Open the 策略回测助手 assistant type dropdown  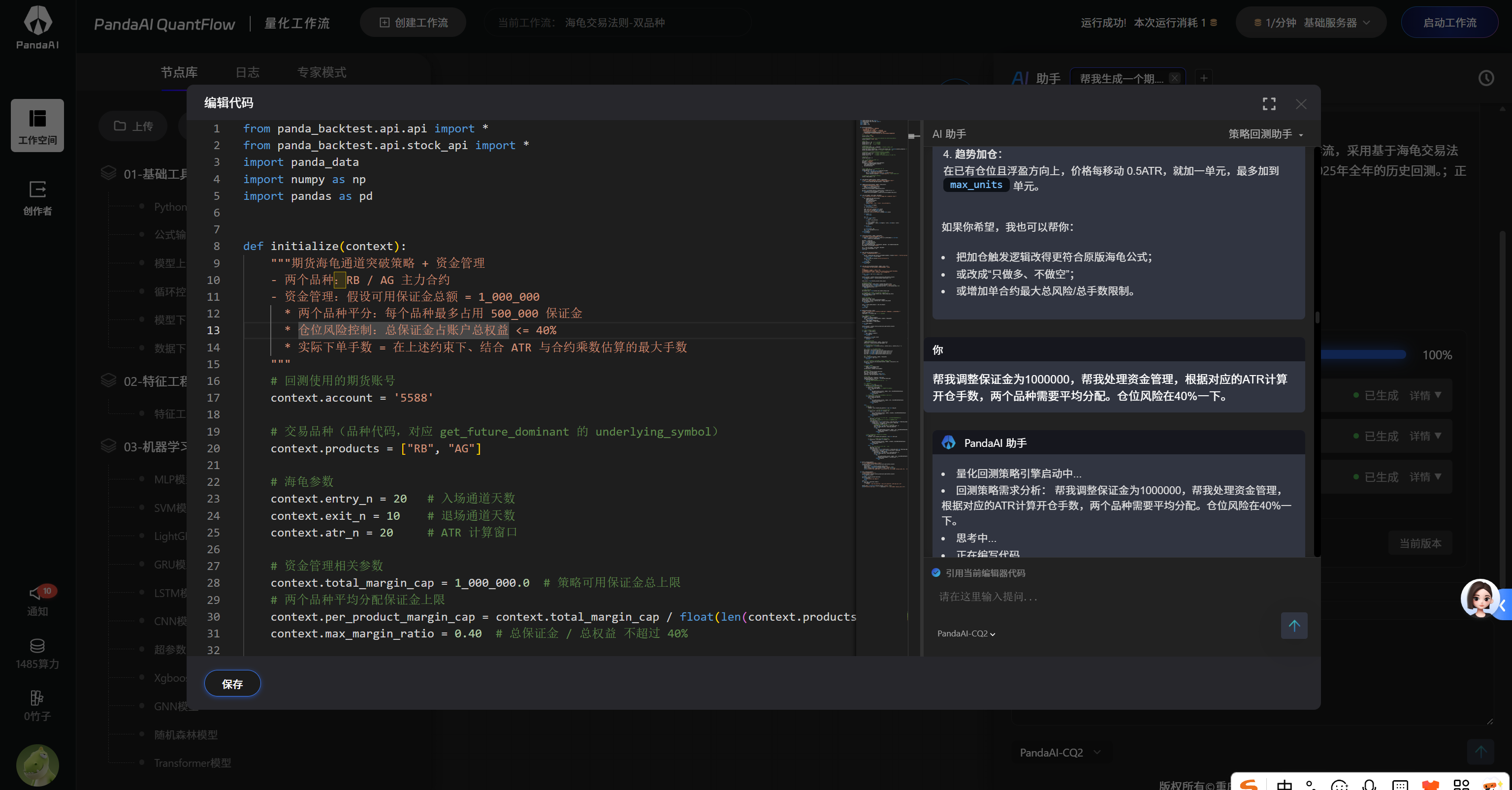pyautogui.click(x=1265, y=134)
